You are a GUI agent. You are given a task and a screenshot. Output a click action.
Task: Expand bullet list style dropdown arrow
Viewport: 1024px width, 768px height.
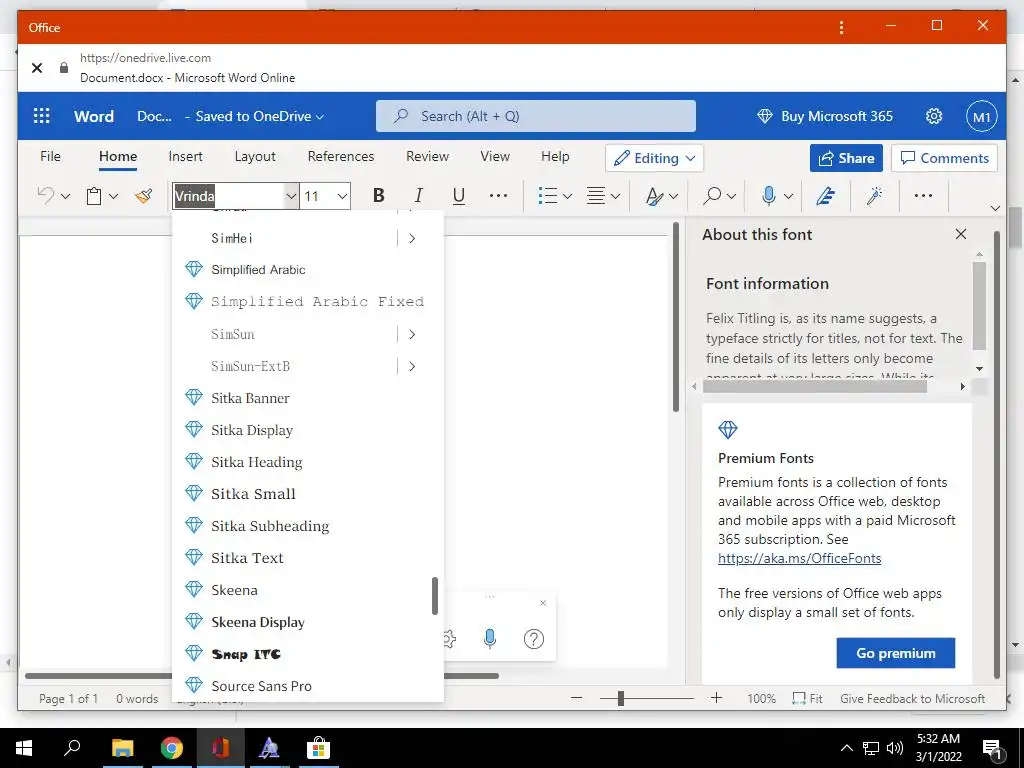coord(568,196)
